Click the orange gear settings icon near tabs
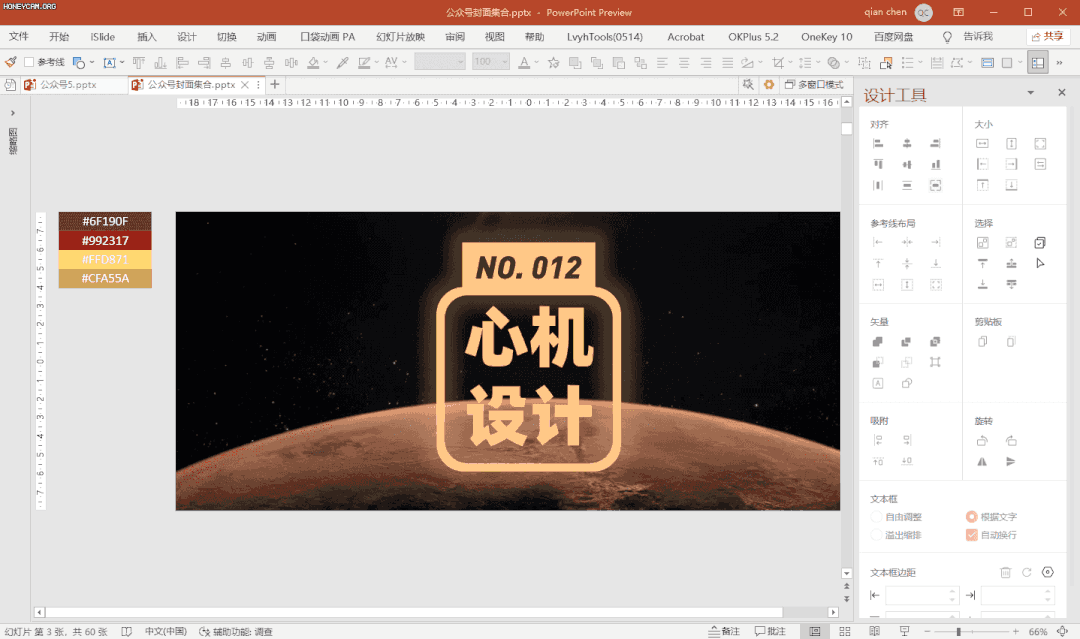Viewport: 1080px width, 639px height. click(769, 85)
